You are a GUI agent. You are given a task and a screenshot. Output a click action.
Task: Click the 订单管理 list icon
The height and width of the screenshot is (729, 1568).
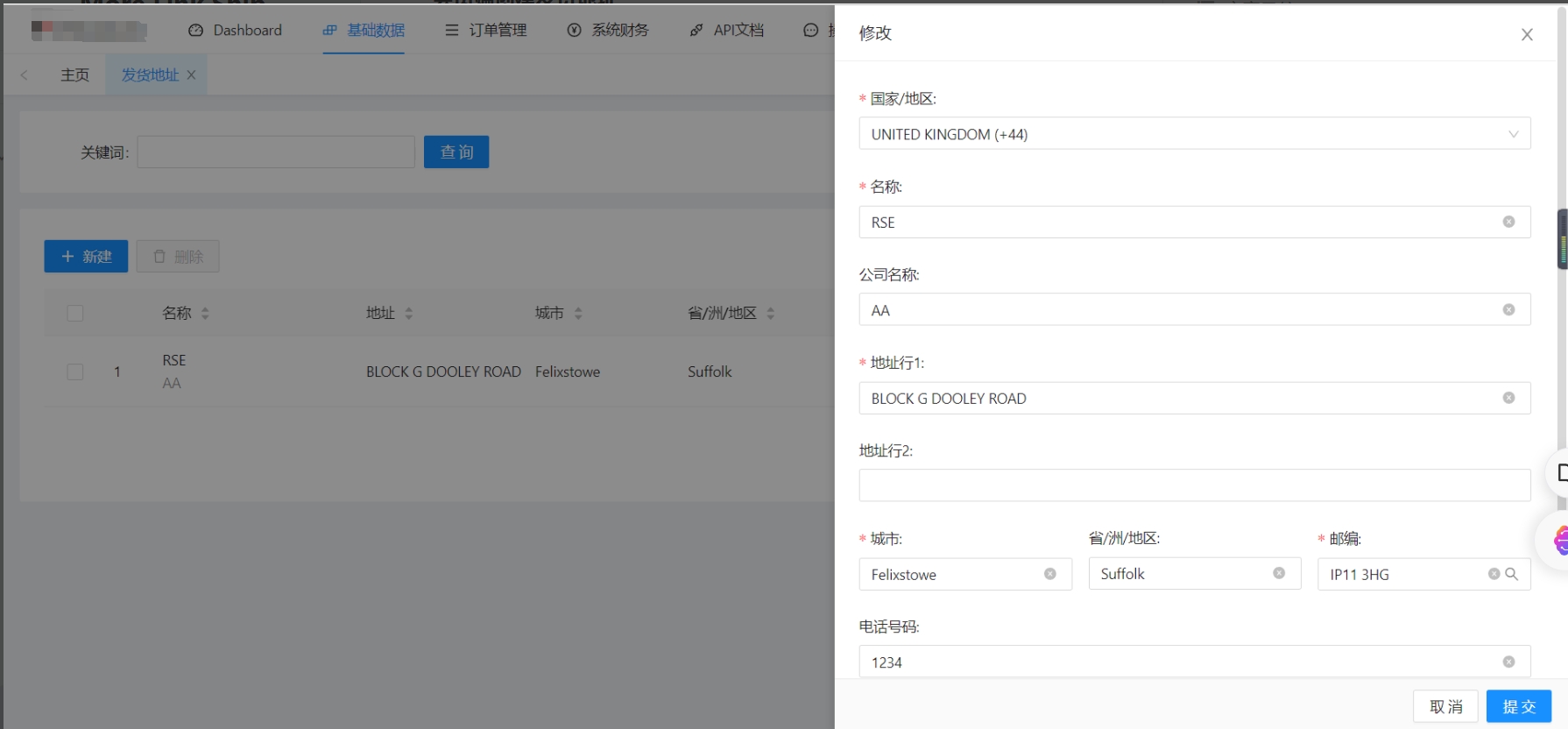pyautogui.click(x=452, y=30)
